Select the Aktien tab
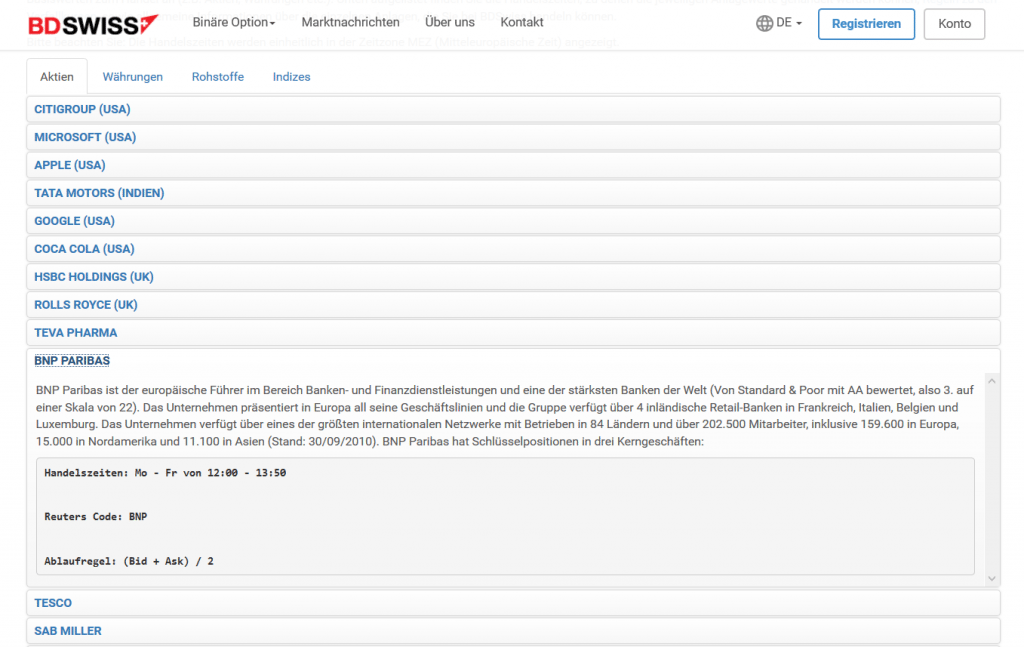The image size is (1024, 647). pos(57,77)
